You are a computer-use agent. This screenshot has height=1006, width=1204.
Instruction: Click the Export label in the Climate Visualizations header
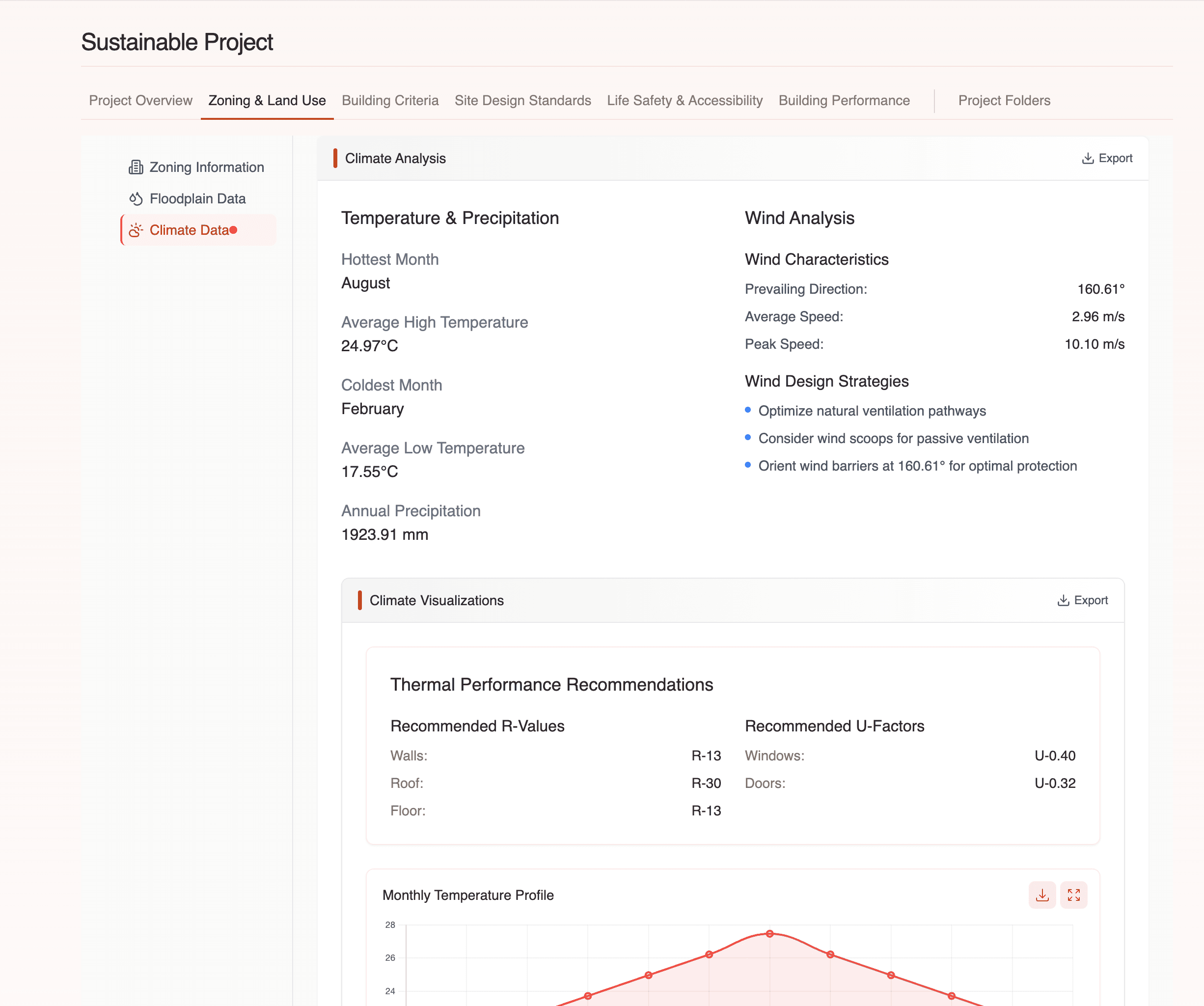pos(1091,600)
